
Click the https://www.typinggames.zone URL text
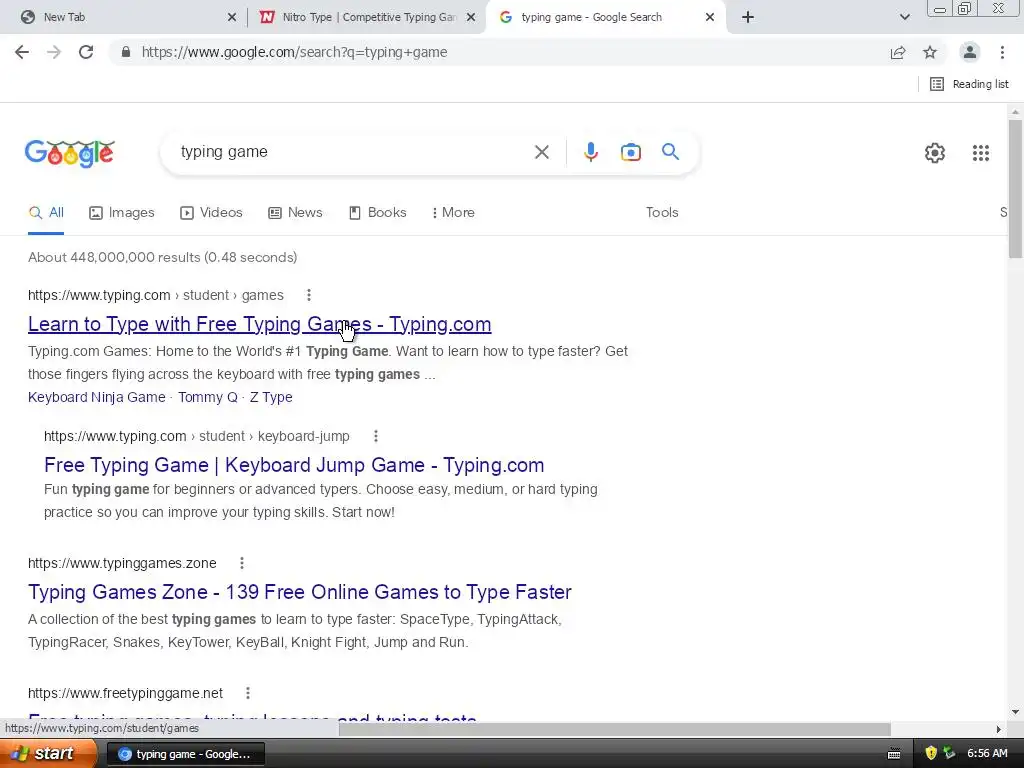point(122,564)
